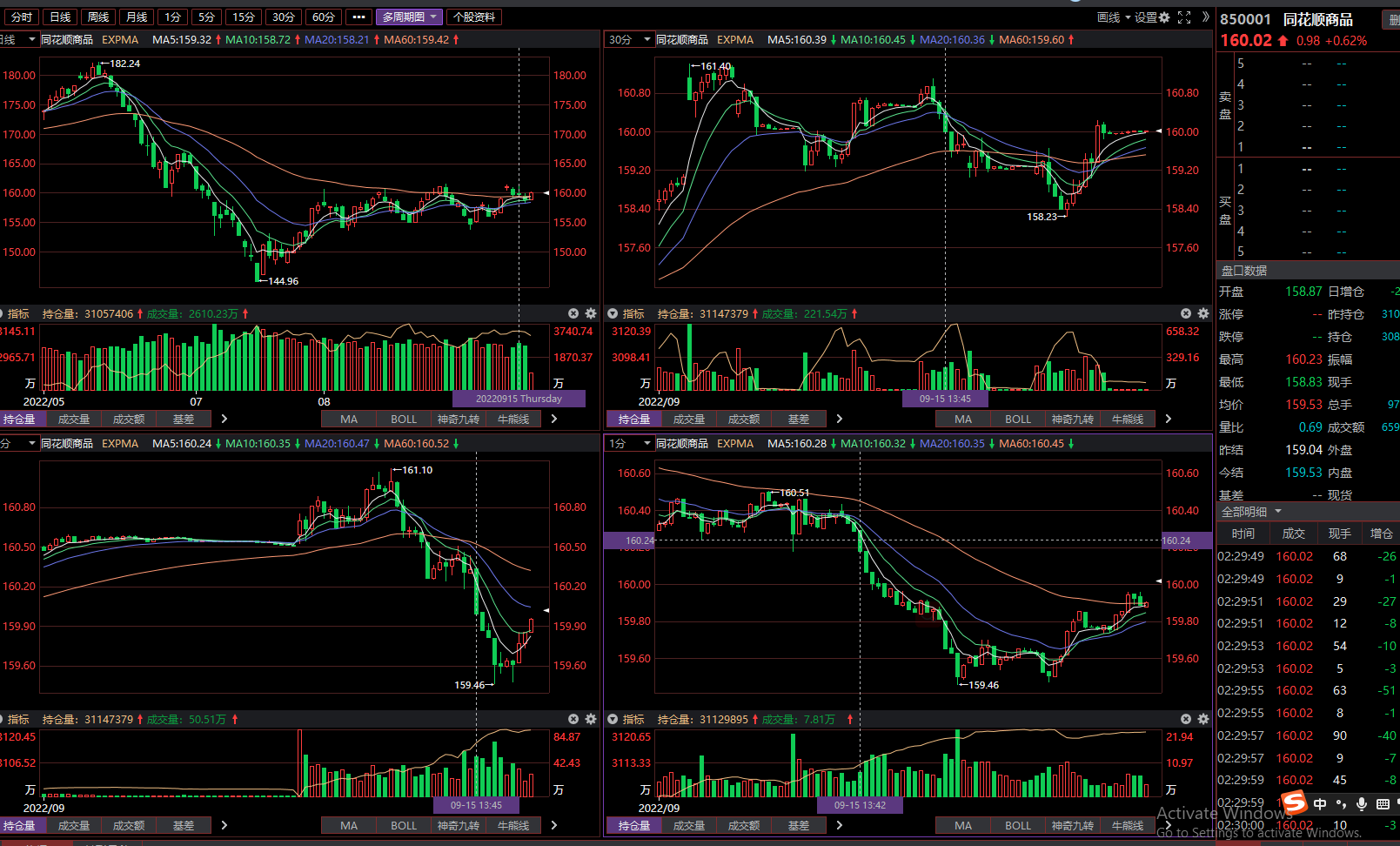Open the 1分 period dropdown of the bottom-right chart

point(630,444)
